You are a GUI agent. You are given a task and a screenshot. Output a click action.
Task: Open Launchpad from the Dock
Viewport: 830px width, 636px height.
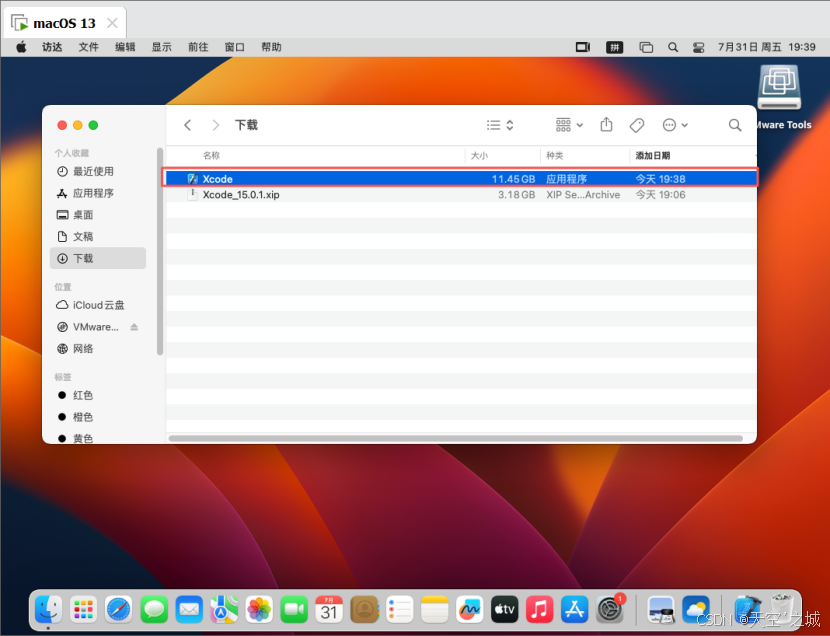tap(83, 610)
